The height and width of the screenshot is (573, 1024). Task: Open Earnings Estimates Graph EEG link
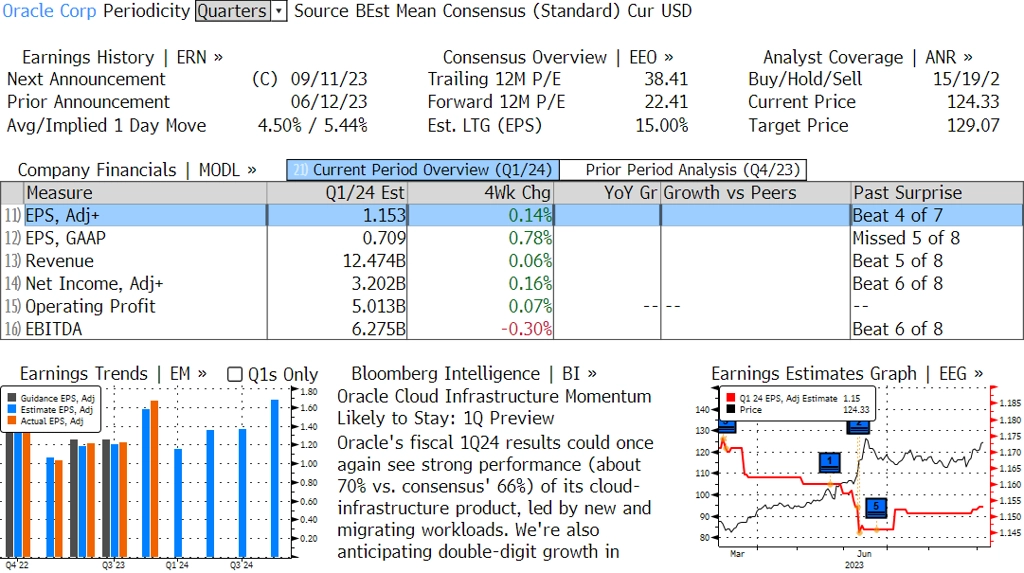tap(846, 374)
